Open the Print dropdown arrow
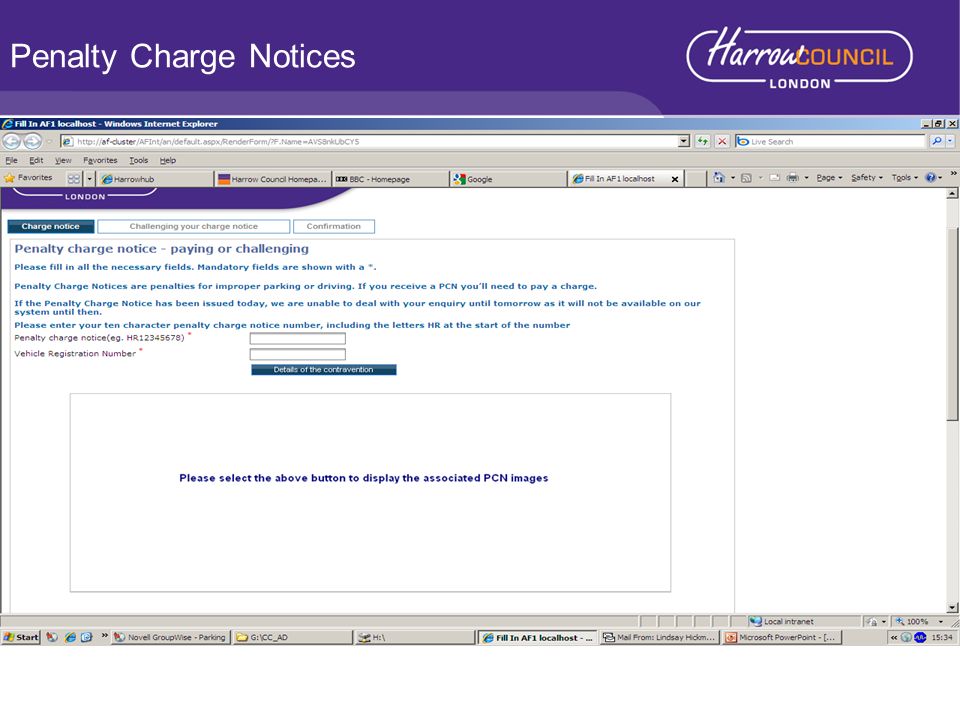 (806, 178)
